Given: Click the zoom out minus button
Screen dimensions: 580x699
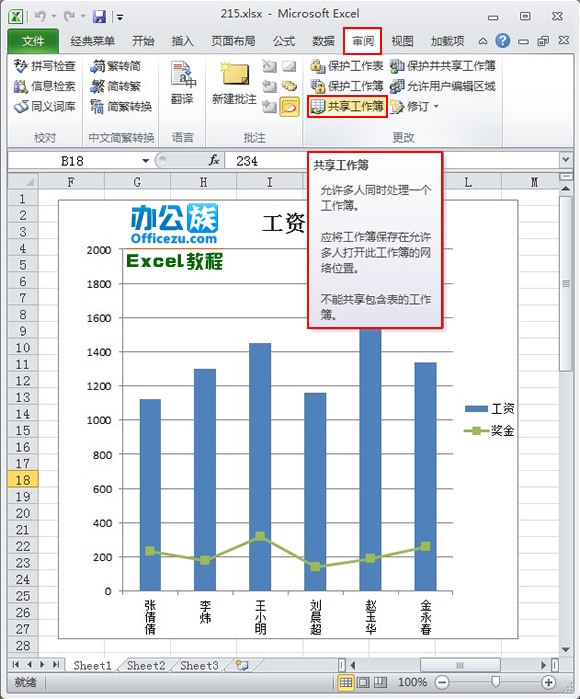Looking at the screenshot, I should [x=442, y=682].
